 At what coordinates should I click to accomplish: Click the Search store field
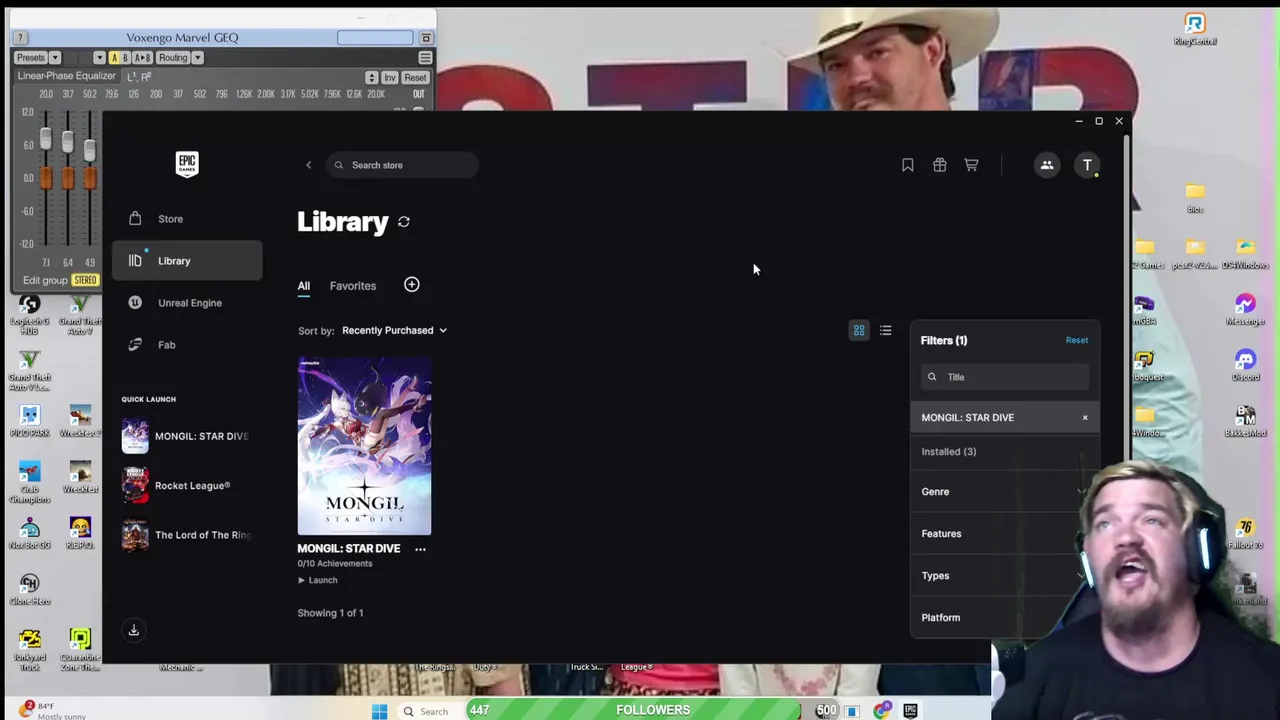point(402,165)
